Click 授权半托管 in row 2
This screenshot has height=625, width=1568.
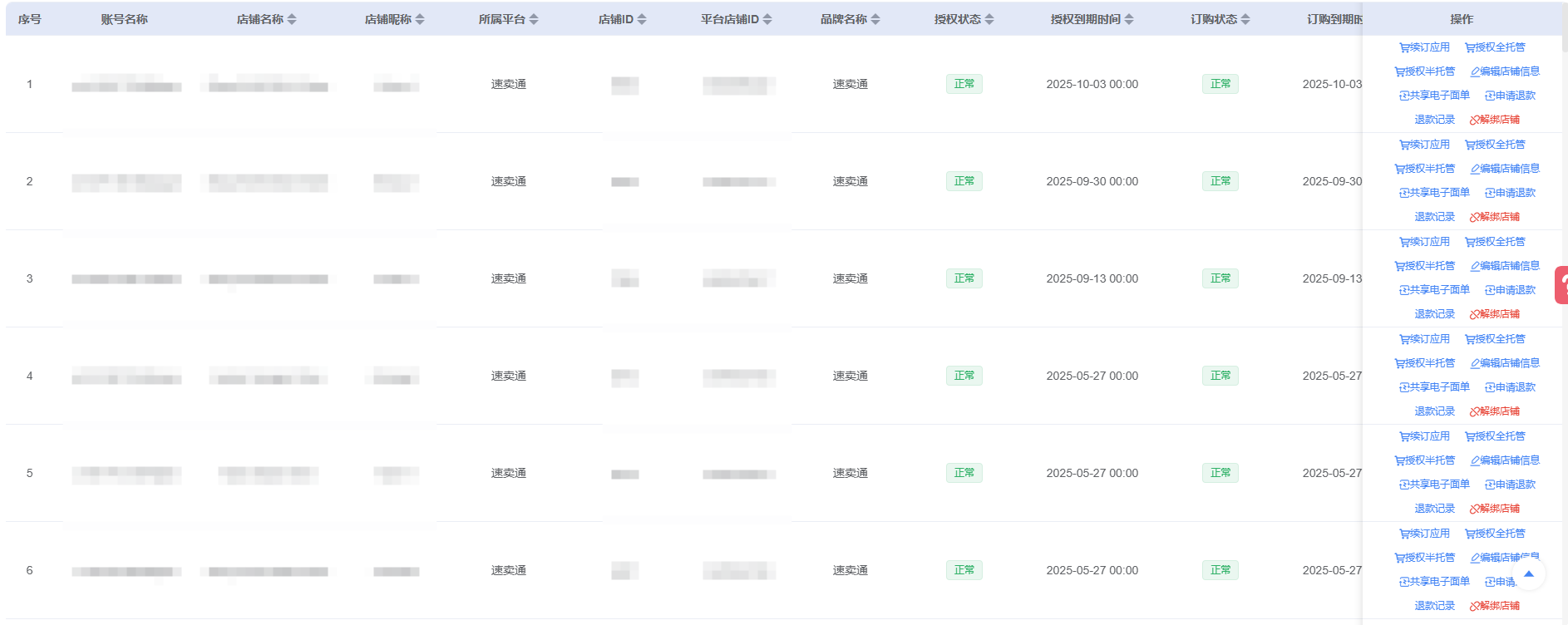coord(1425,169)
